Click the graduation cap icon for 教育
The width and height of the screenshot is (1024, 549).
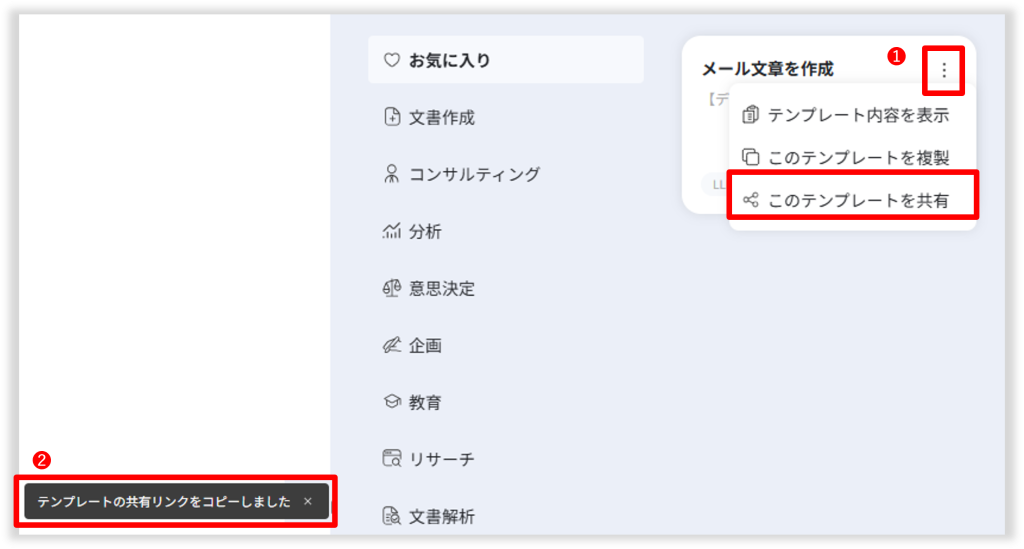click(x=392, y=403)
